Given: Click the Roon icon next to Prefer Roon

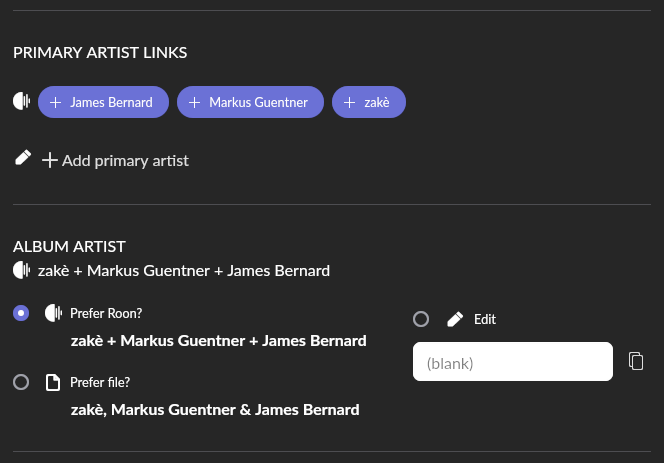Looking at the screenshot, I should click(x=53, y=314).
